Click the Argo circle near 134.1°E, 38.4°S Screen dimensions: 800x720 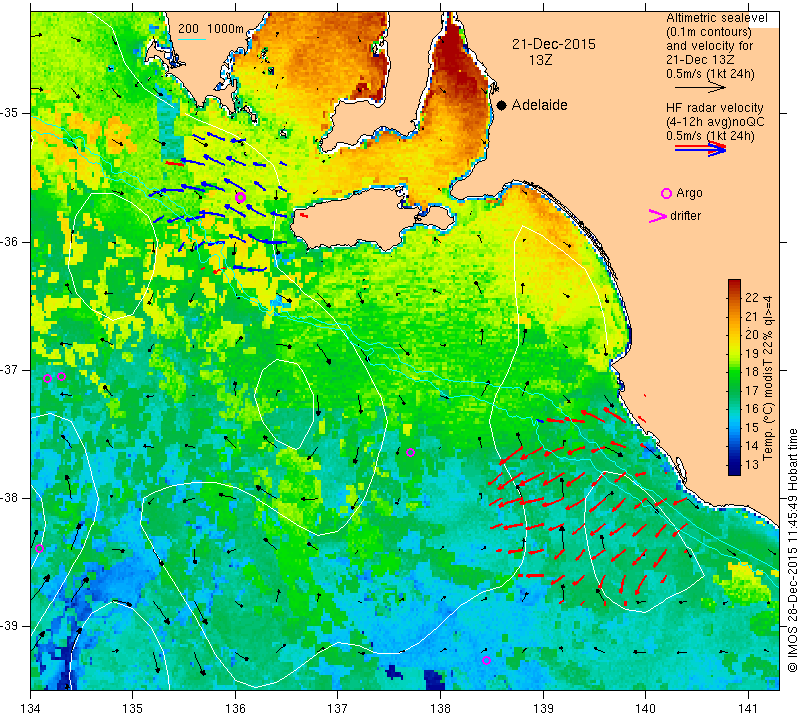point(39,549)
